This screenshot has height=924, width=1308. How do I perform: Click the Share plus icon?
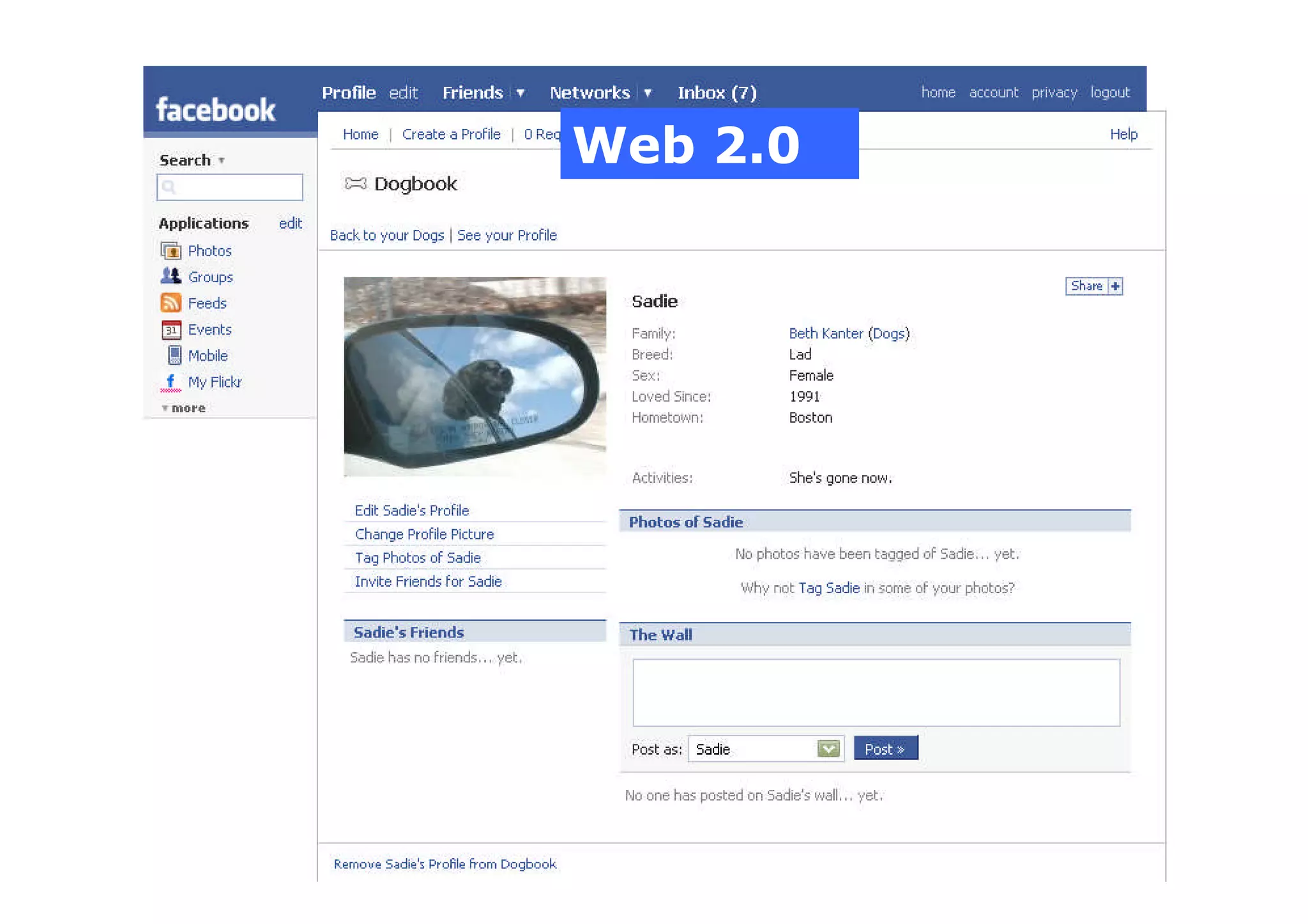1115,286
